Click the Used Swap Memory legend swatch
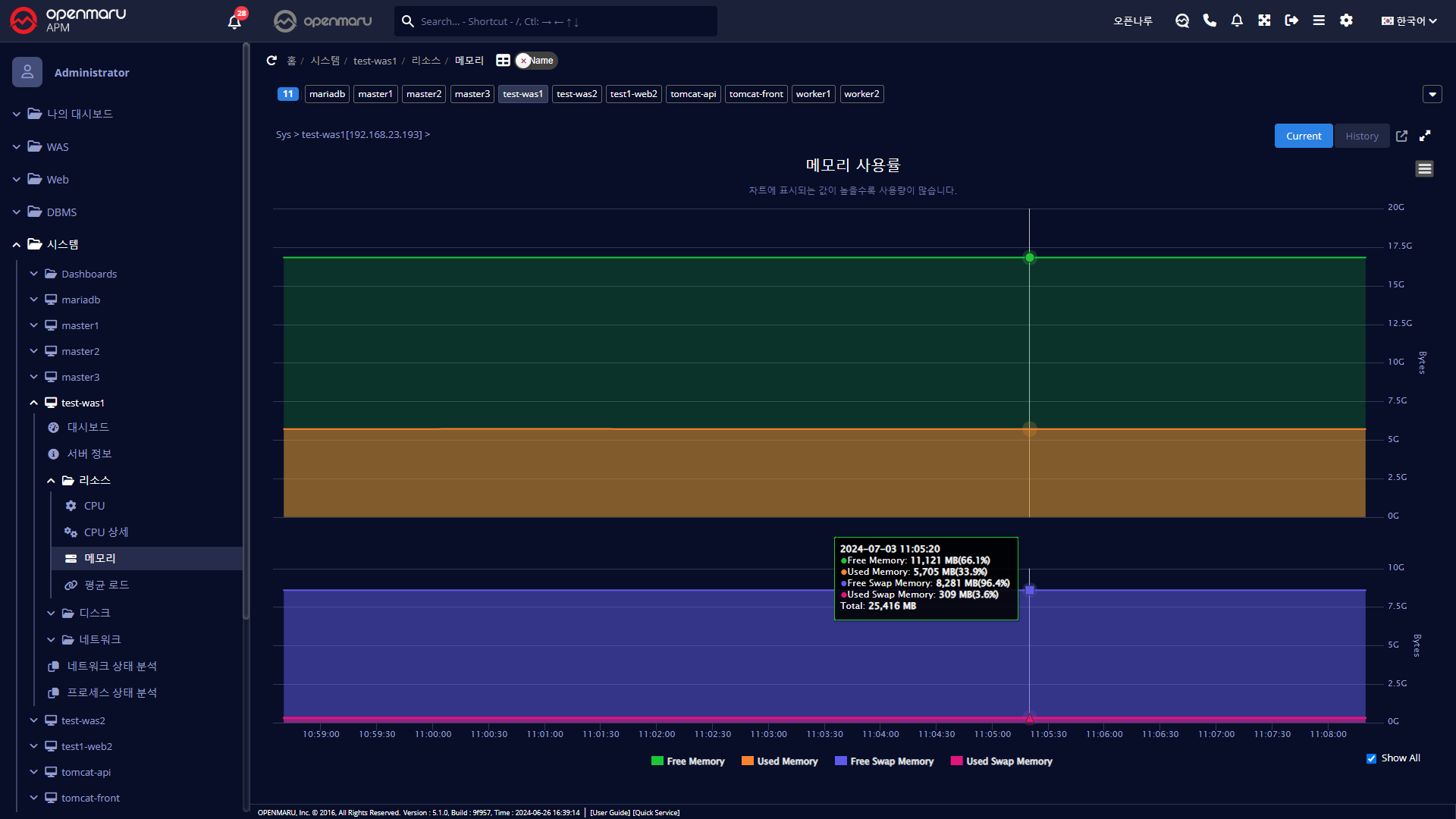Screen dimensions: 1456x819 (x=956, y=761)
